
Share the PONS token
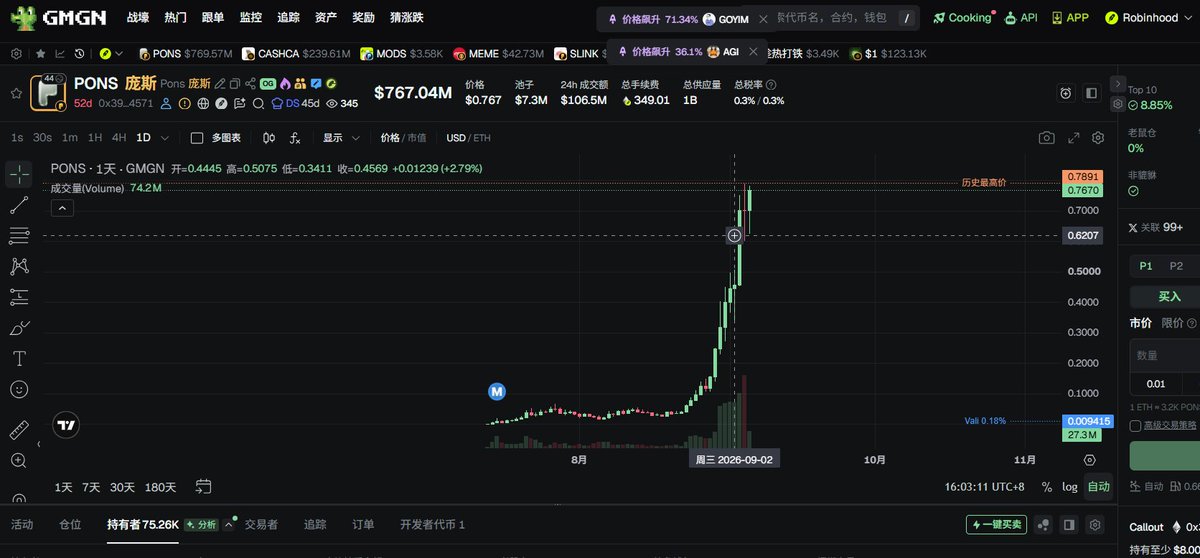tap(249, 83)
